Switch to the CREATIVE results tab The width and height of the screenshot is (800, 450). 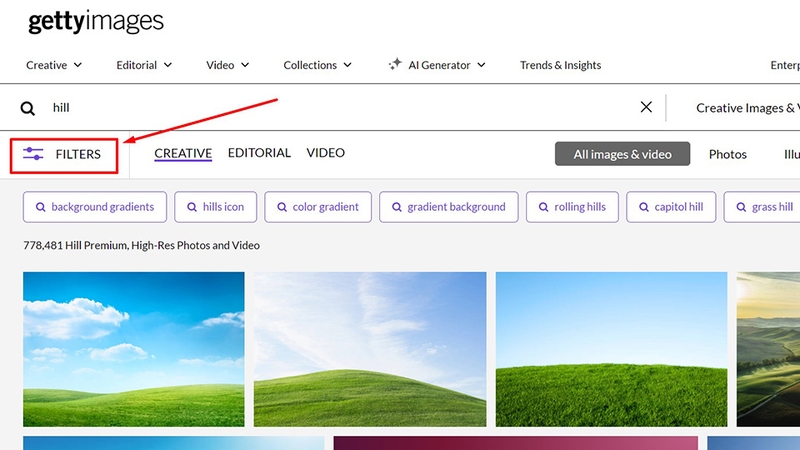point(183,153)
